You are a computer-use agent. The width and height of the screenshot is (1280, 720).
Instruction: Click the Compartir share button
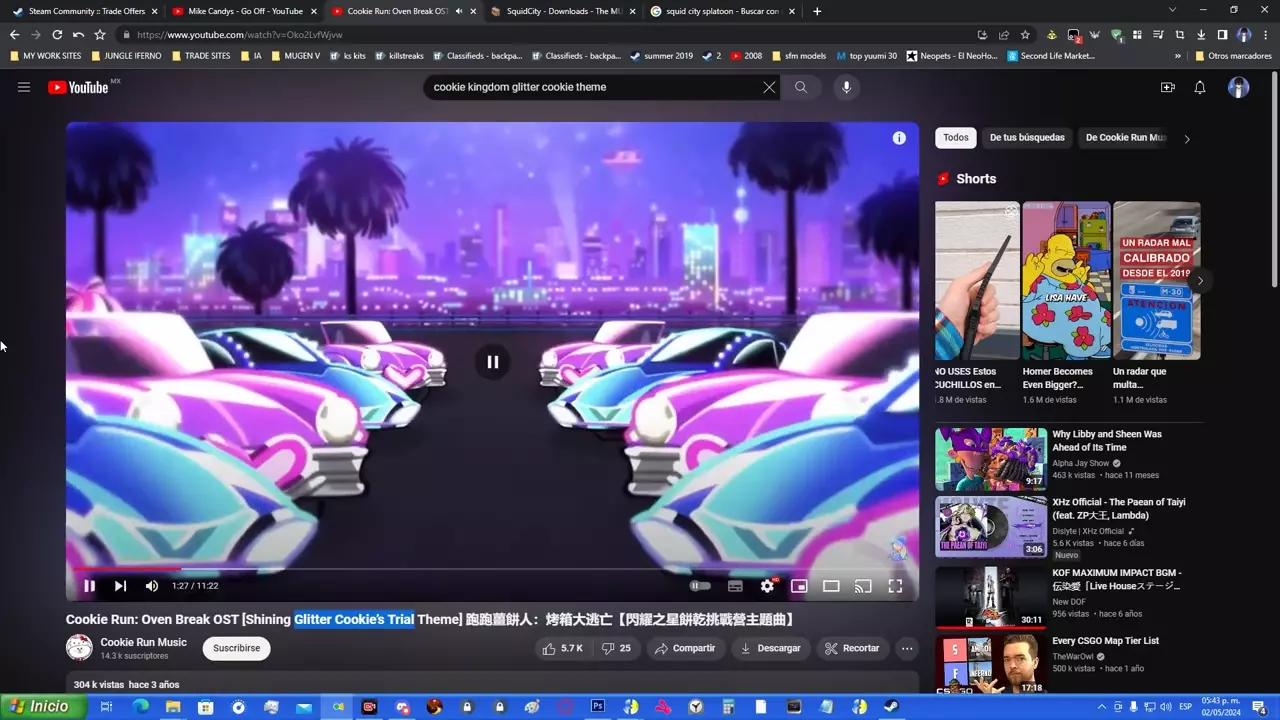pyautogui.click(x=685, y=648)
